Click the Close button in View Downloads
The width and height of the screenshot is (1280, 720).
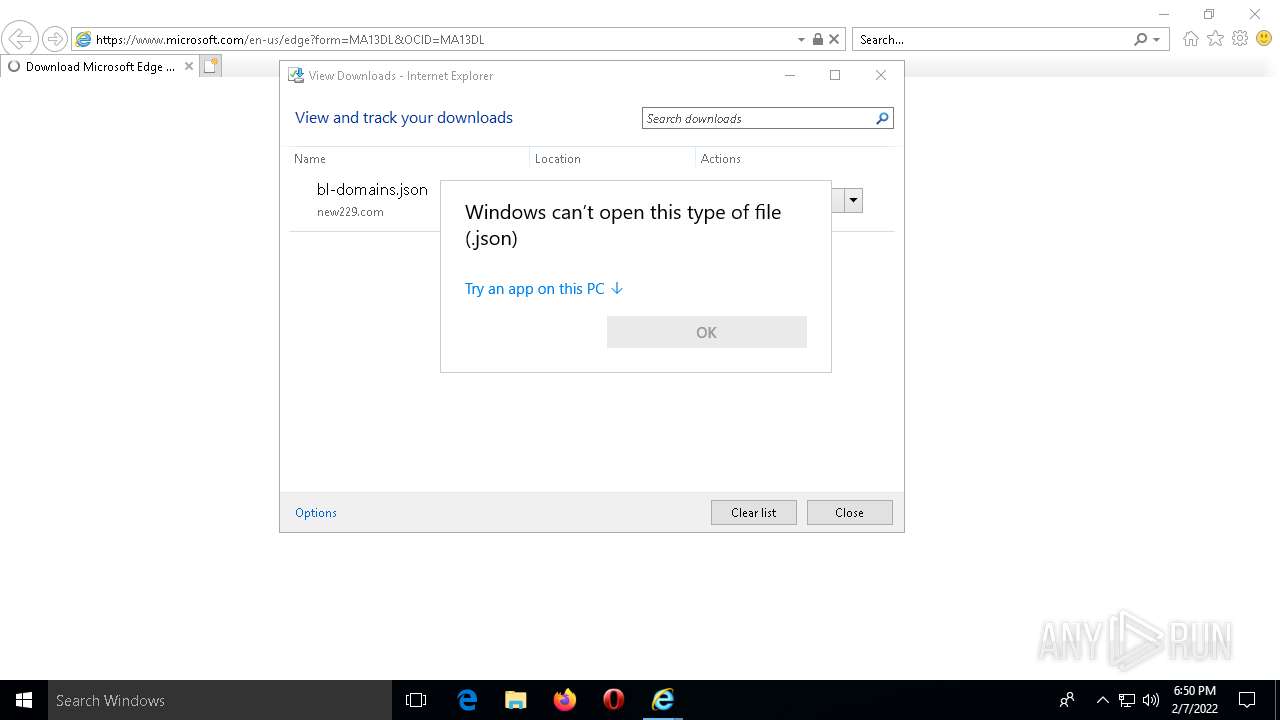point(849,512)
